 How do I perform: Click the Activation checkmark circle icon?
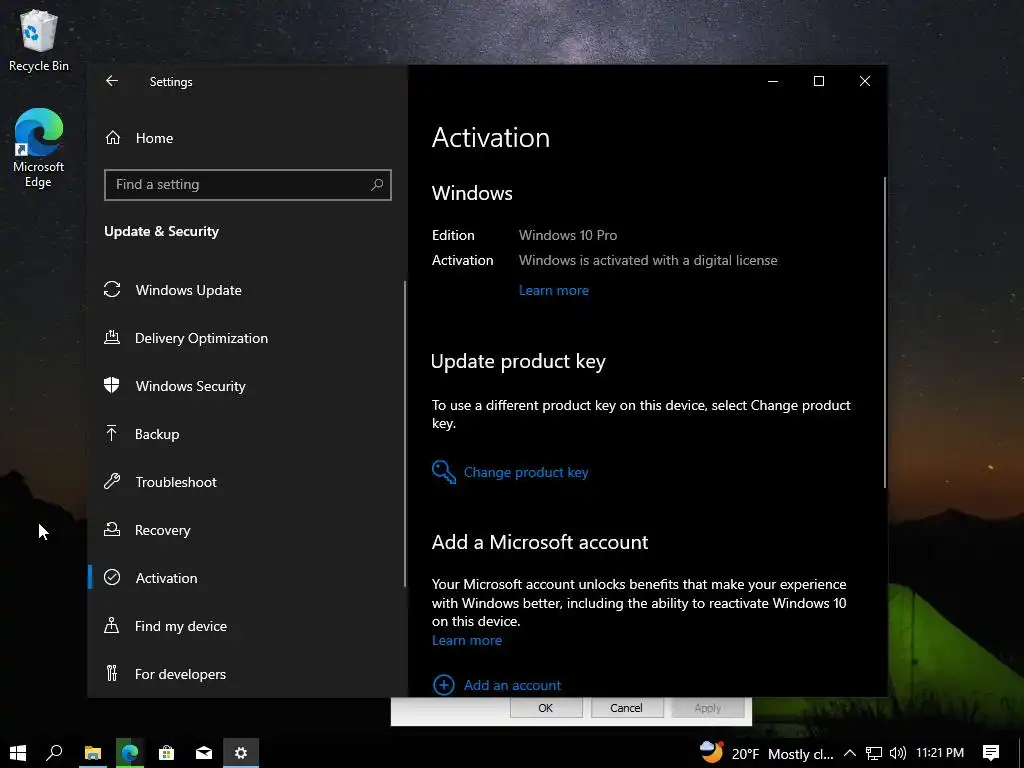click(112, 577)
